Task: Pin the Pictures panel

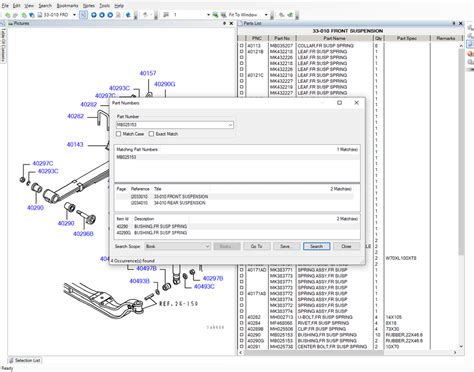Action: [224, 24]
